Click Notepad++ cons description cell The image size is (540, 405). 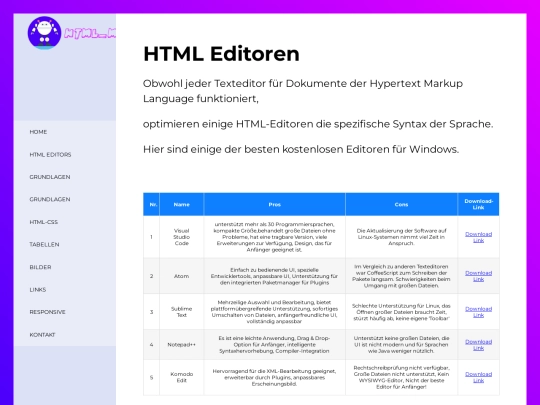pyautogui.click(x=402, y=344)
